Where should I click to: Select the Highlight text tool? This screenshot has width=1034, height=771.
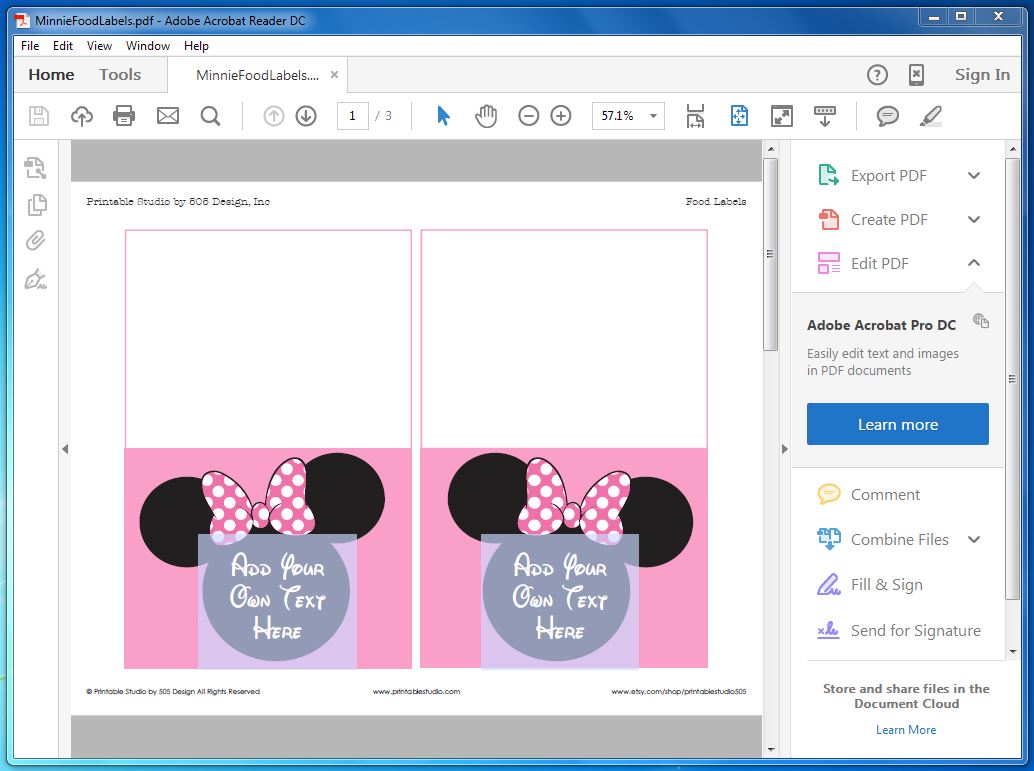[930, 115]
